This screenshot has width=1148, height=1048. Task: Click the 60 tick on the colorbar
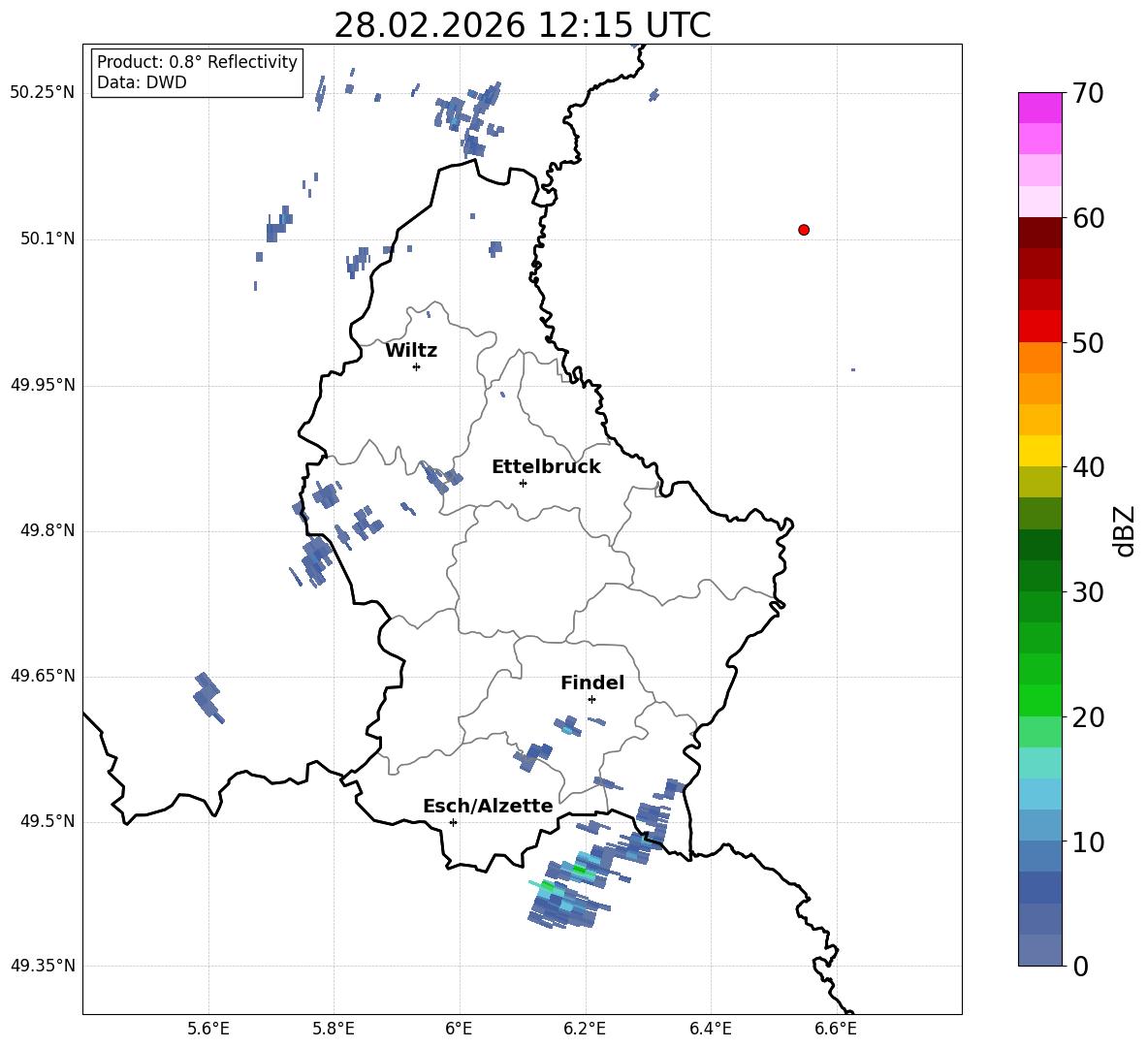[1088, 218]
